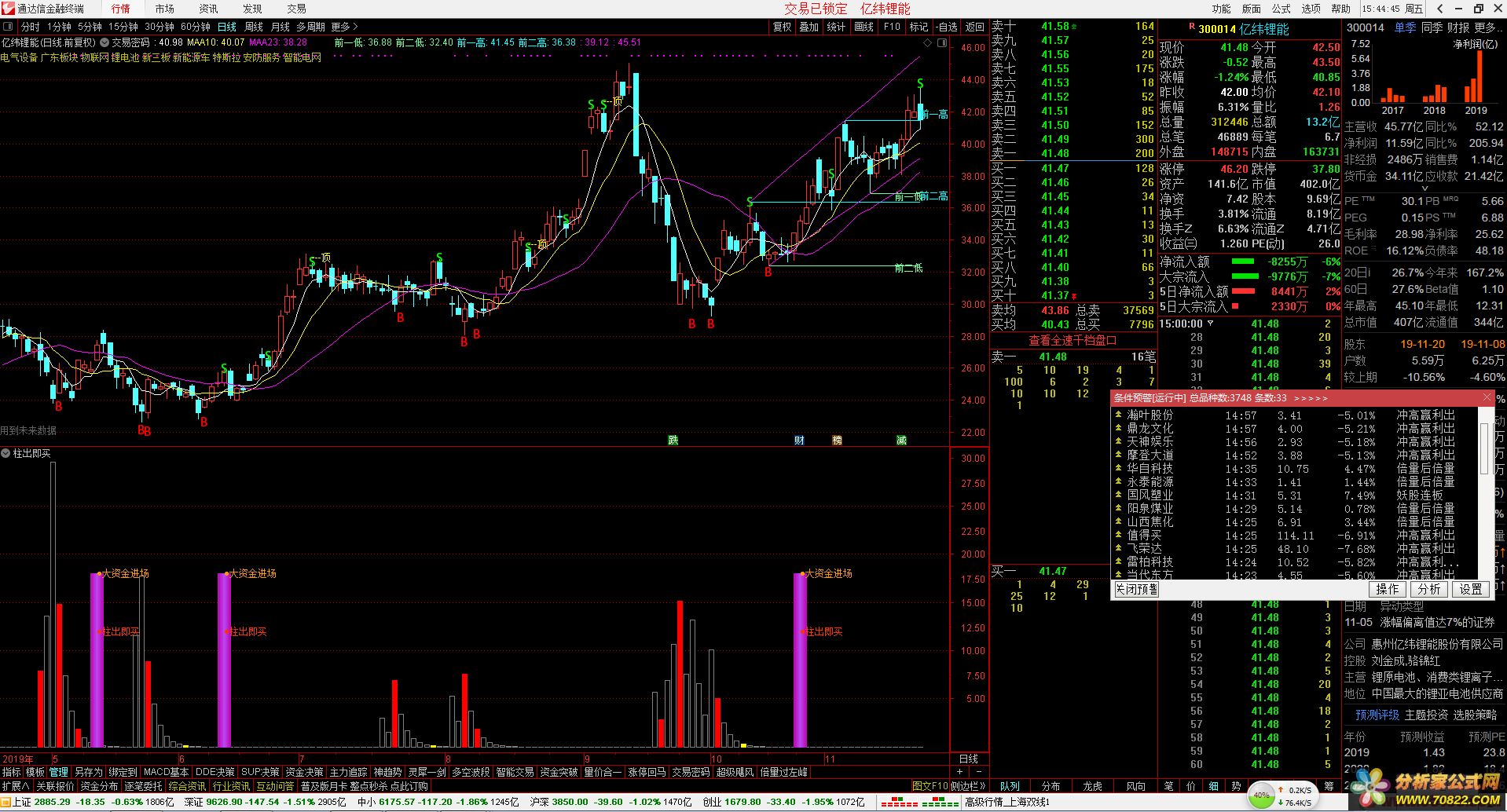Click the green 40% circular indicator
The height and width of the screenshot is (812, 1507).
tap(1260, 796)
